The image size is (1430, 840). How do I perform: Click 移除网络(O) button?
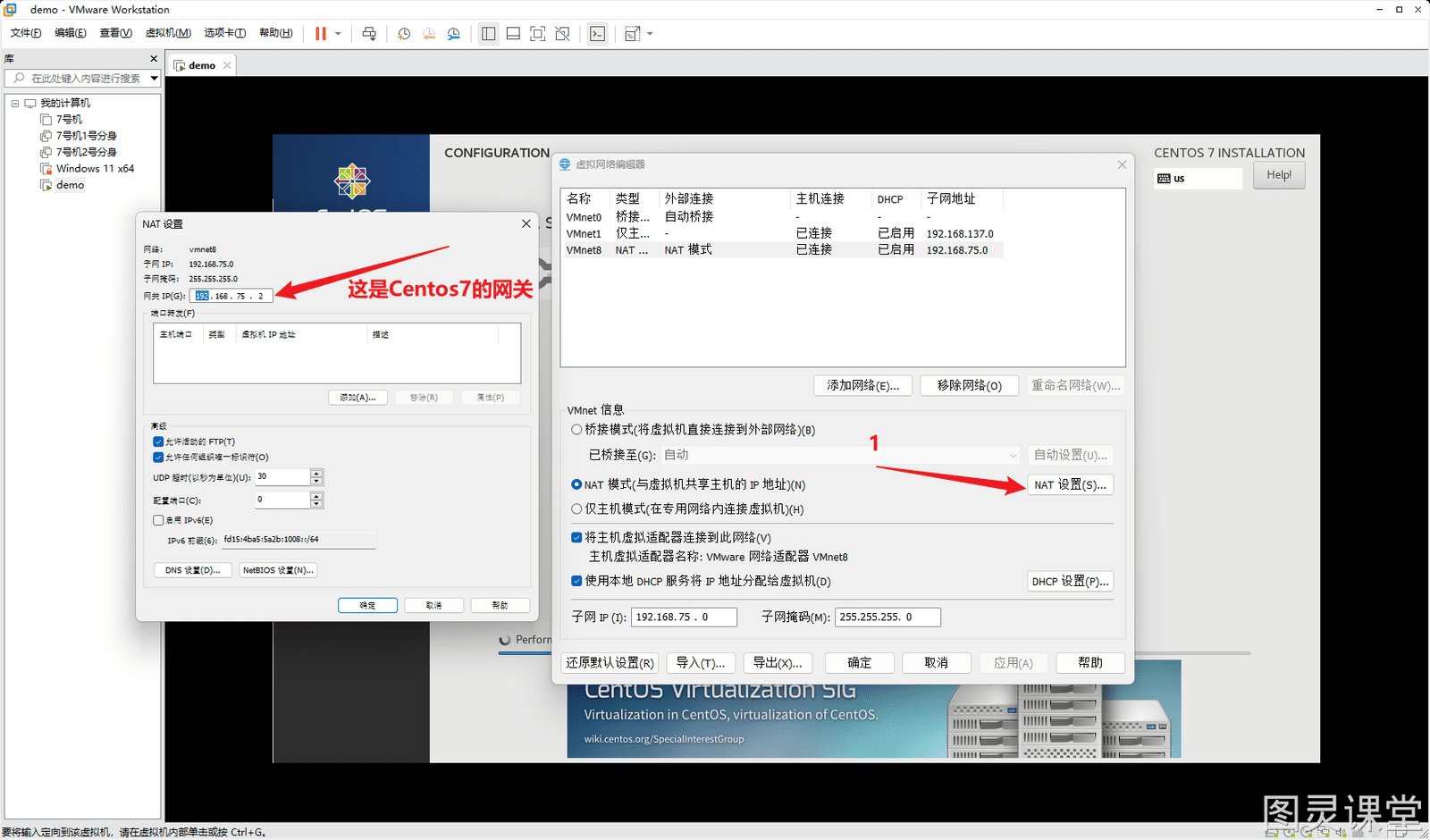click(970, 385)
